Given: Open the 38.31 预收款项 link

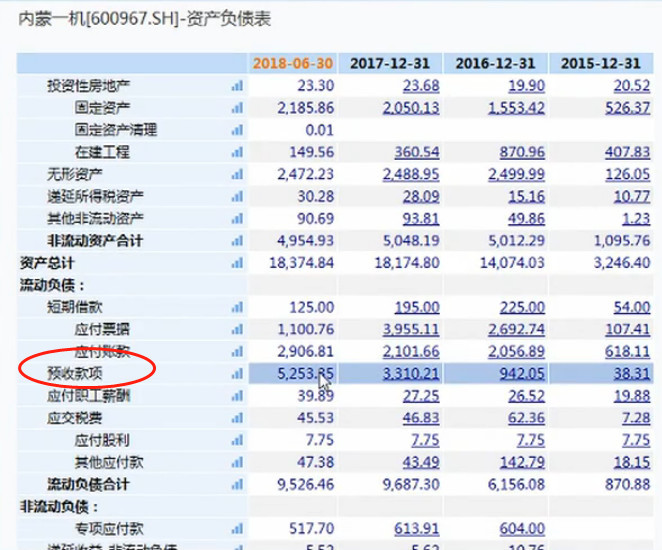Looking at the screenshot, I should pos(632,374).
